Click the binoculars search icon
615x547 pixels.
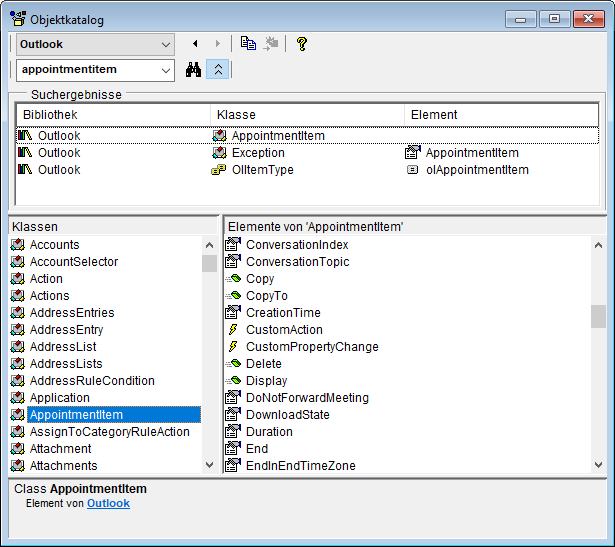click(x=194, y=70)
